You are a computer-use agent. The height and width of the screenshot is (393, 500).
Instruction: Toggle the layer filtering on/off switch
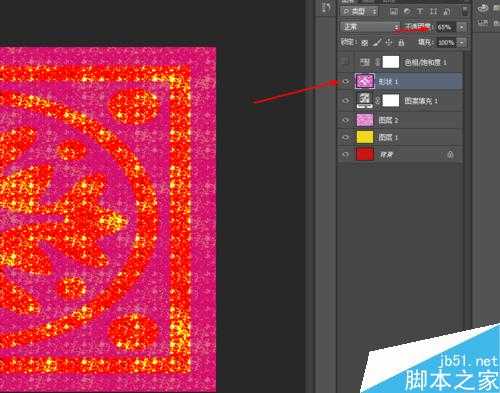tap(465, 11)
